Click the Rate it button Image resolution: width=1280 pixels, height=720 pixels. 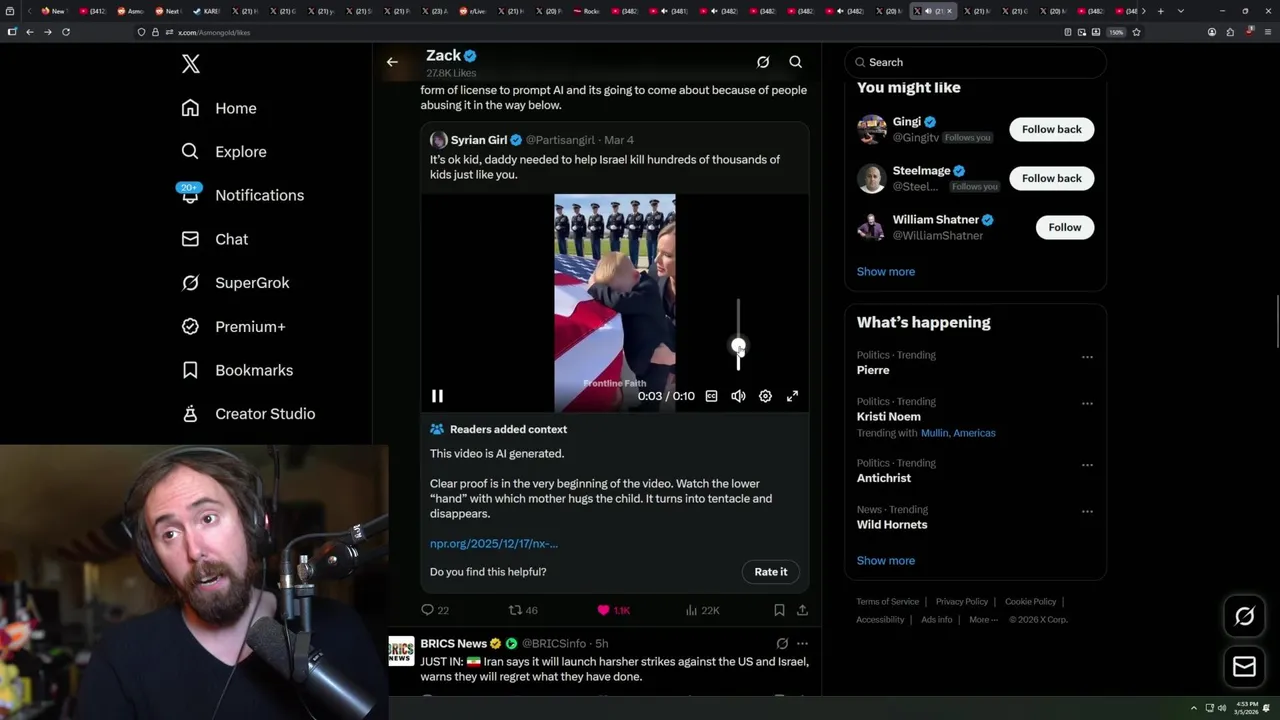coord(770,572)
